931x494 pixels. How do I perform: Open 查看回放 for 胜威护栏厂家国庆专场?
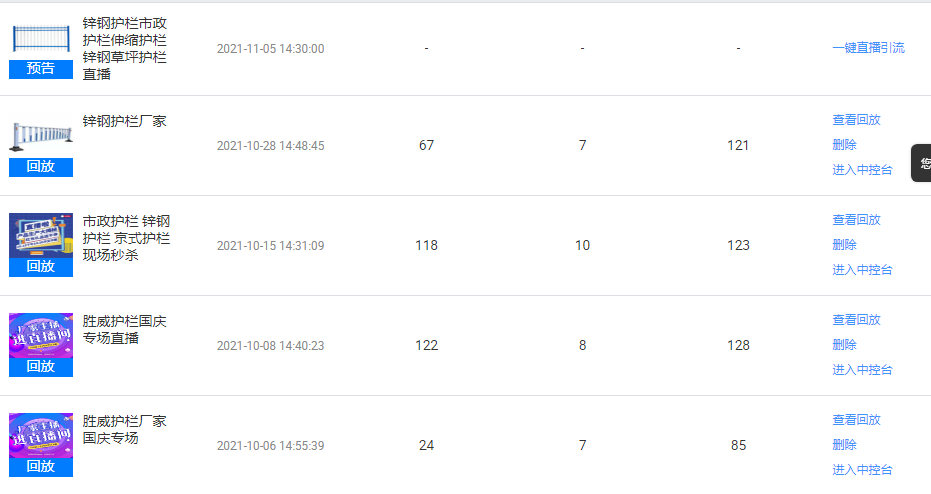click(856, 420)
